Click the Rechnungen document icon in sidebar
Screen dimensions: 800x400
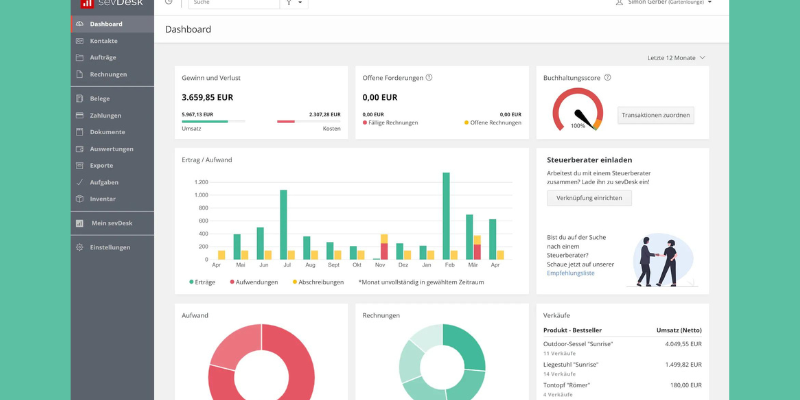[79, 74]
